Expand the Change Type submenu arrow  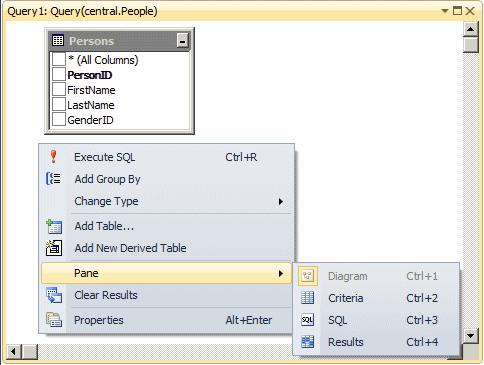coord(281,201)
